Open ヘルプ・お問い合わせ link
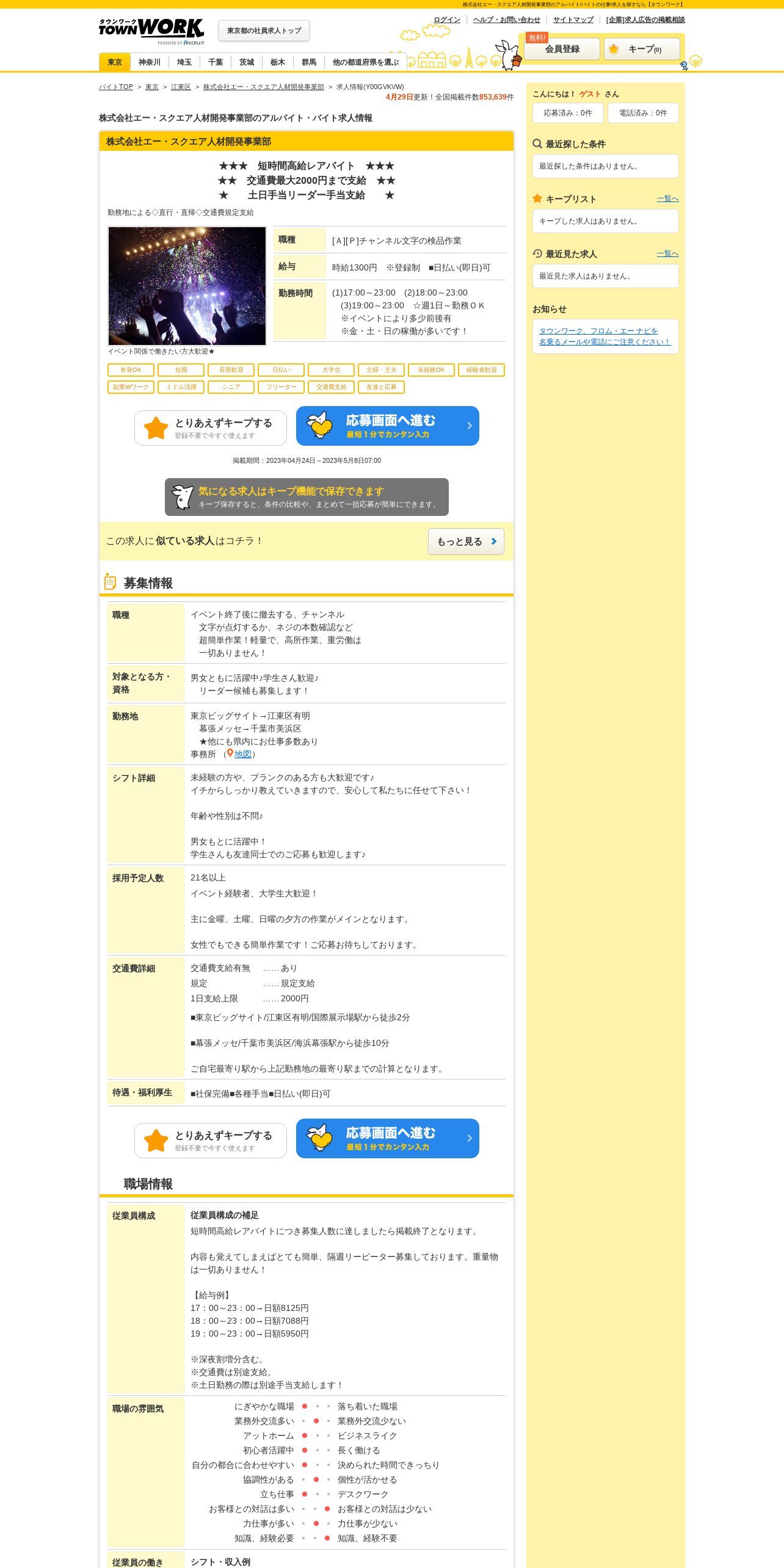Screen dimensions: 784x1568 coord(507,20)
